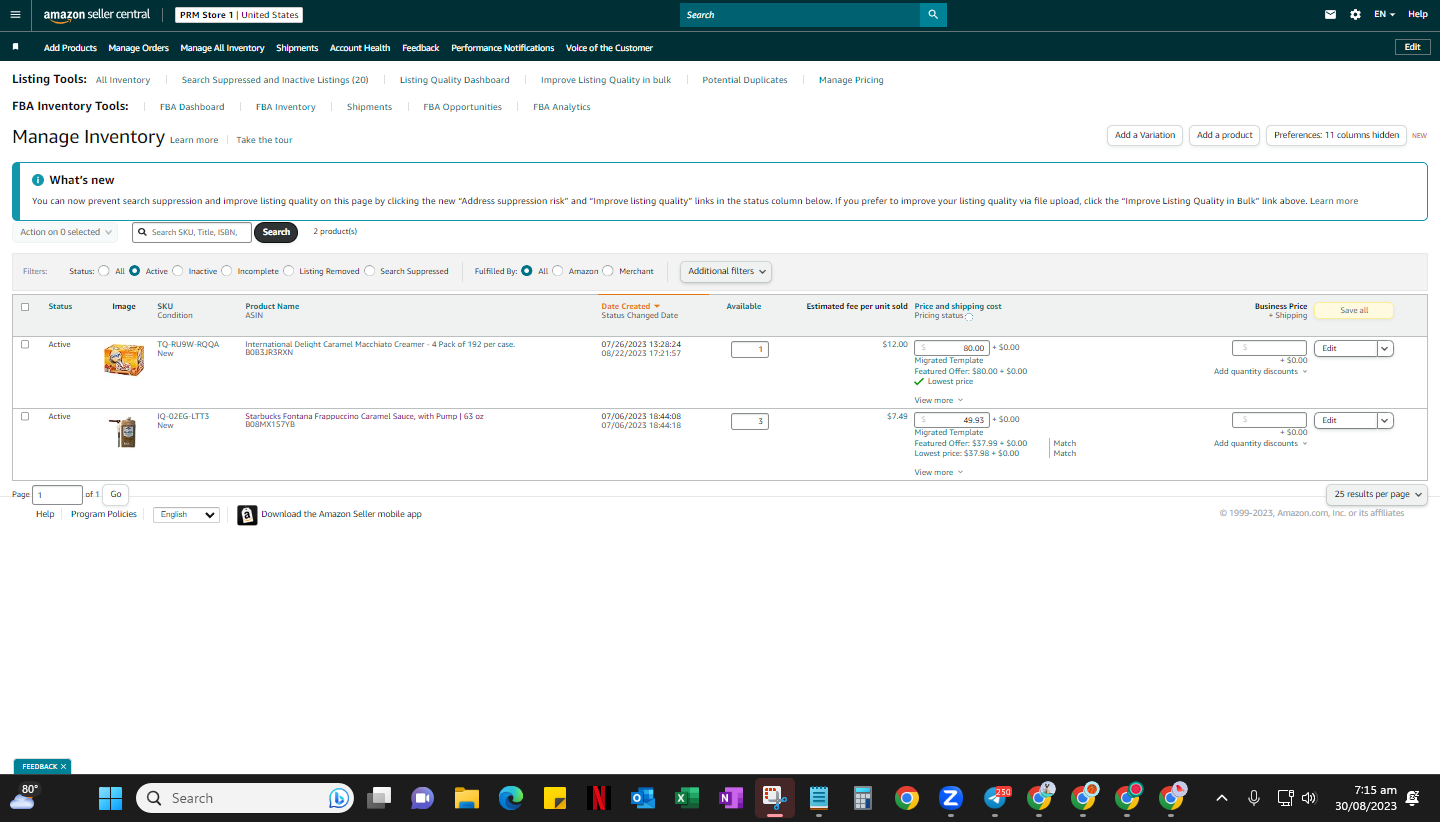Open the mail messages icon in header
The height and width of the screenshot is (822, 1440).
1330,15
